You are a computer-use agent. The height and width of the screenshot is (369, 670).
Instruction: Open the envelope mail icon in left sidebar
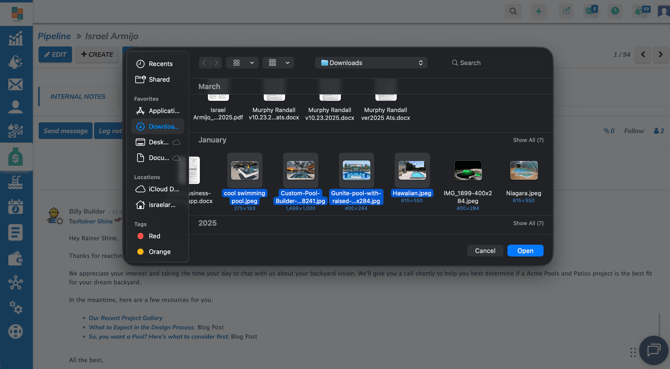[15, 84]
